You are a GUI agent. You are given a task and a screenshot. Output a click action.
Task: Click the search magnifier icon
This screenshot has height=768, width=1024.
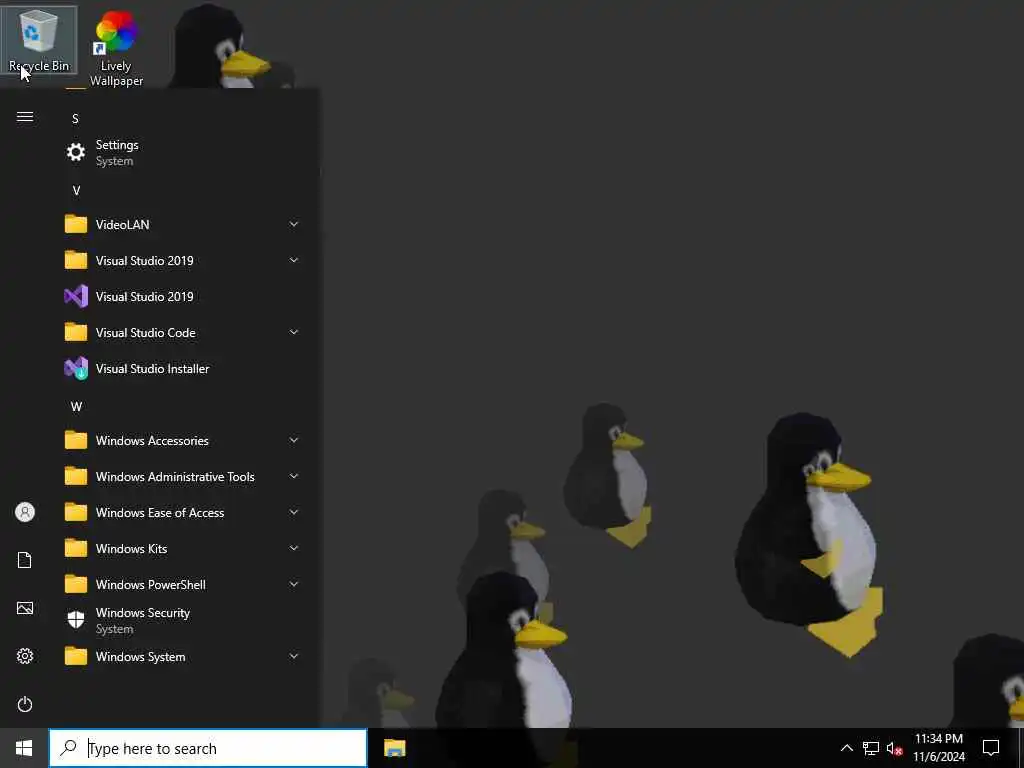click(68, 748)
